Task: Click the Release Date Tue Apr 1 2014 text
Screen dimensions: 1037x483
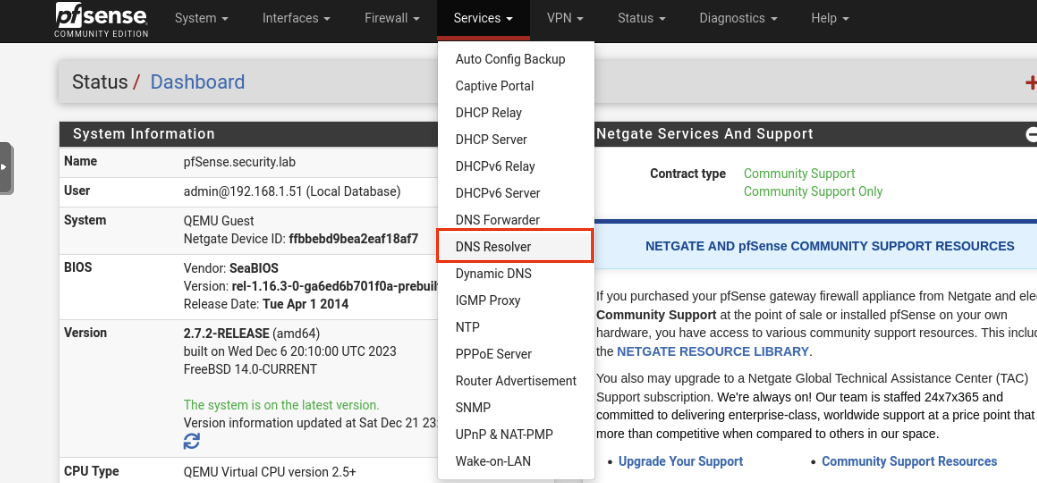Action: tap(266, 304)
